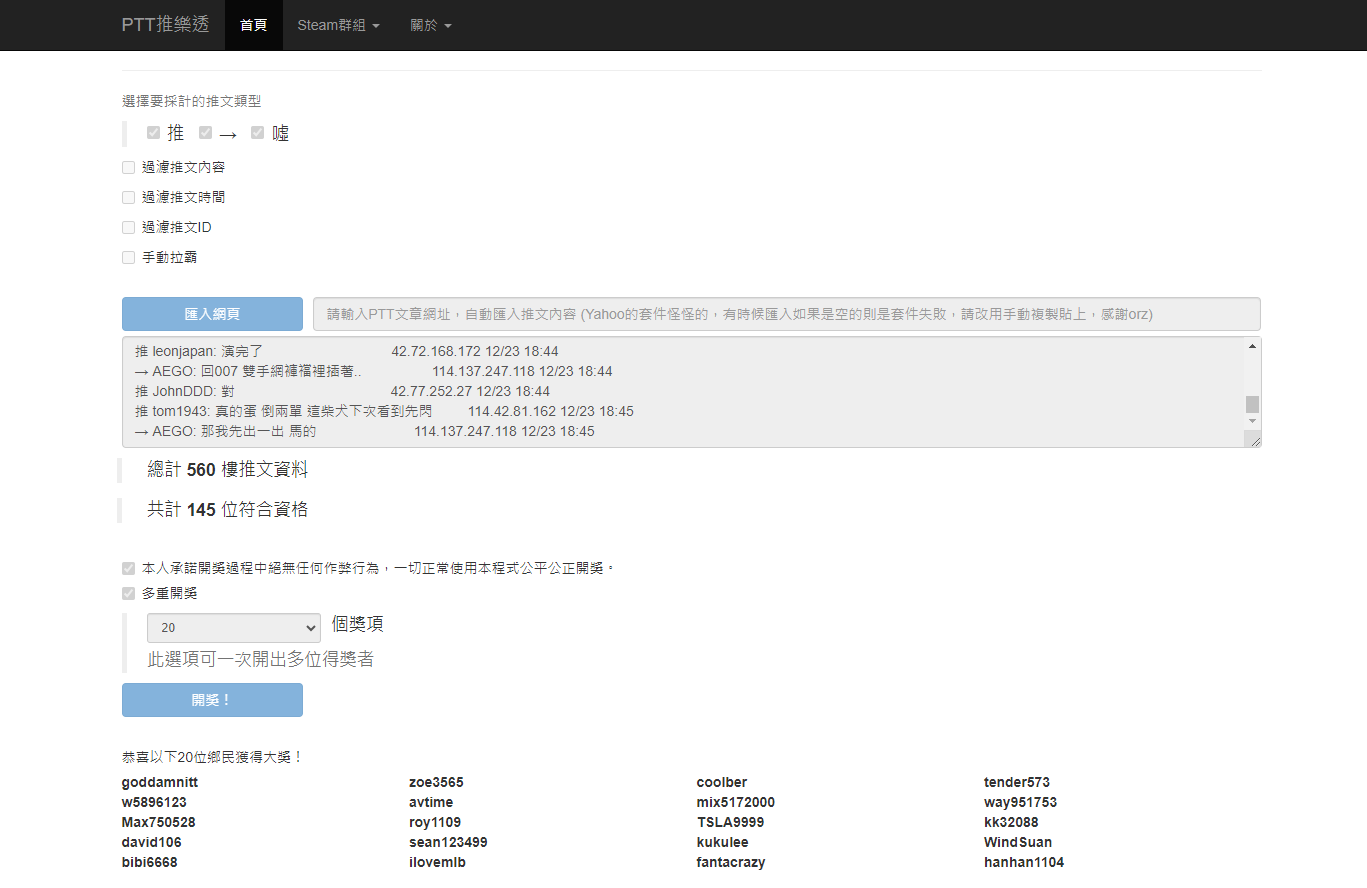Enable 過濾推文時間 checkbox
1367x888 pixels.
(128, 198)
